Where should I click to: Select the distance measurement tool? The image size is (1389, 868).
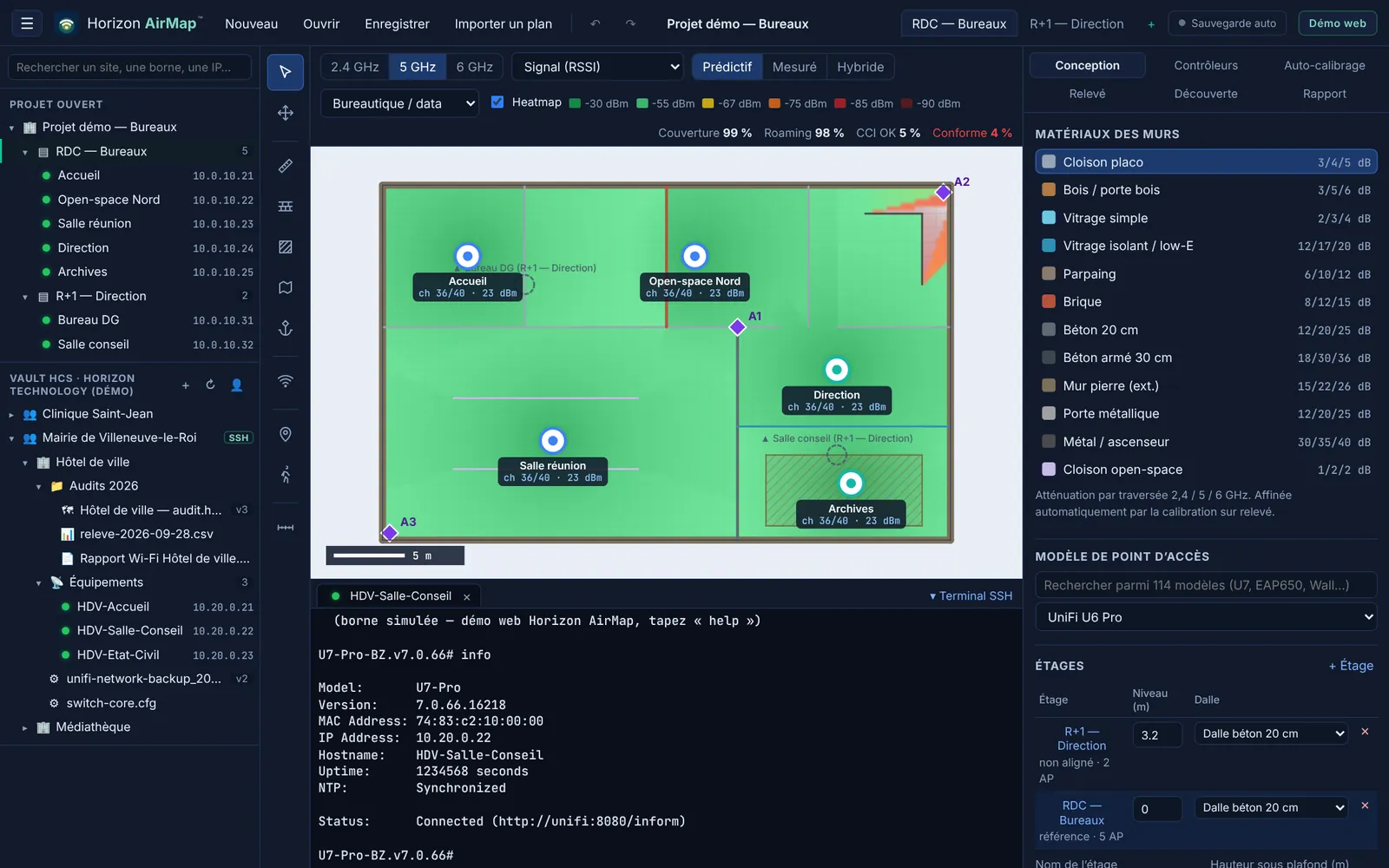(286, 528)
